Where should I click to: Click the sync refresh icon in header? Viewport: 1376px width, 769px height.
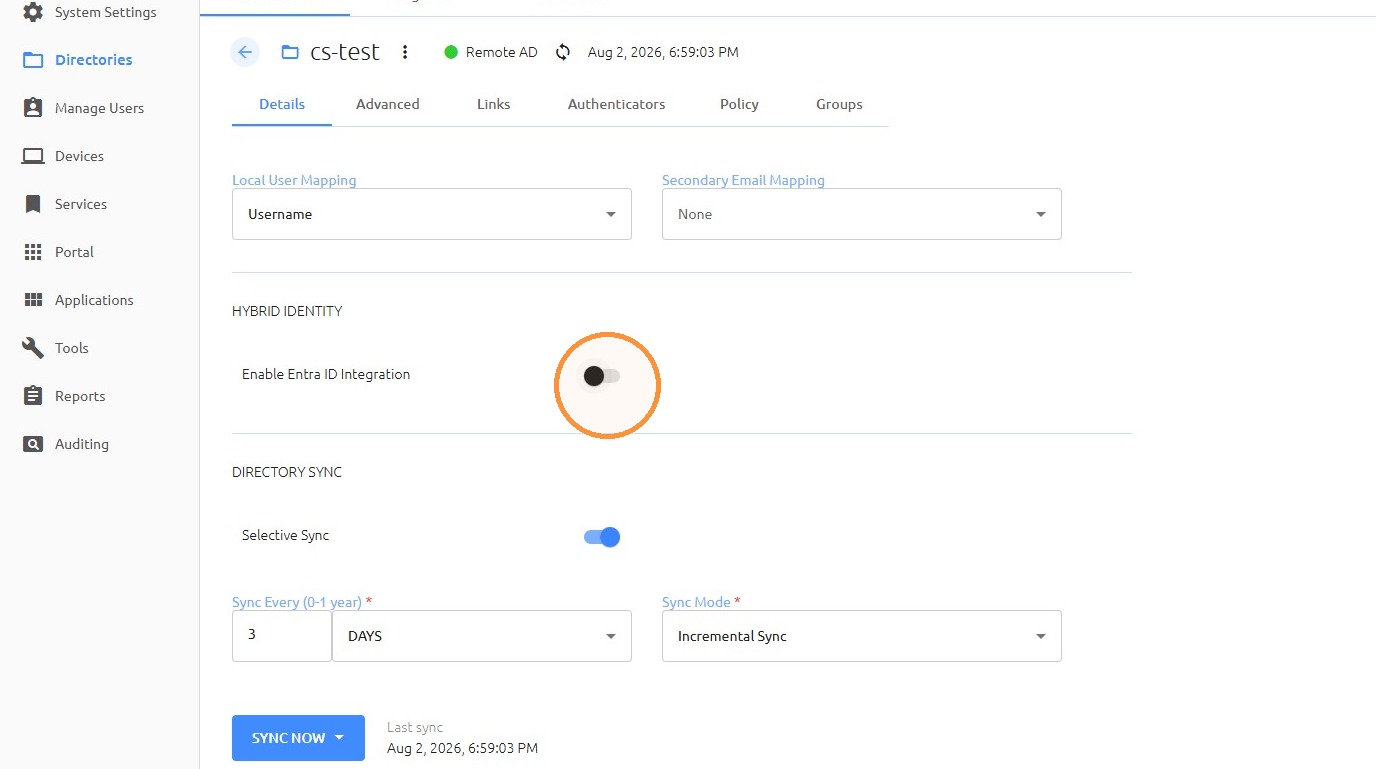(563, 52)
